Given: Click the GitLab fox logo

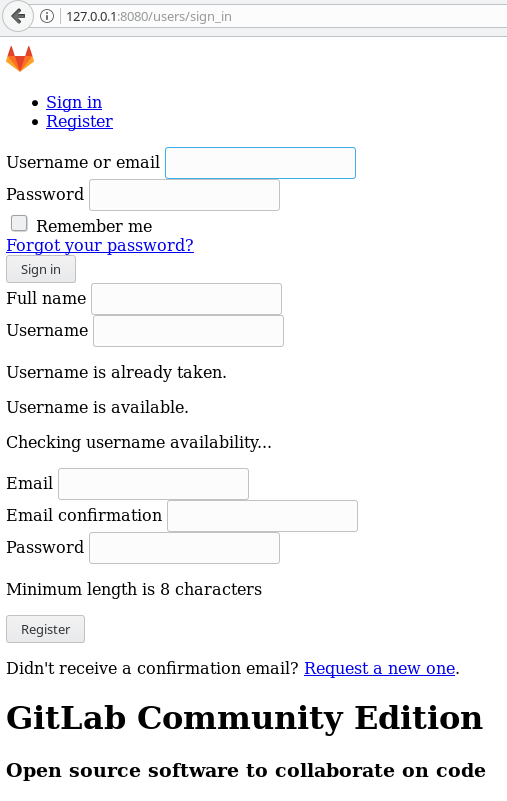Looking at the screenshot, I should 20,59.
